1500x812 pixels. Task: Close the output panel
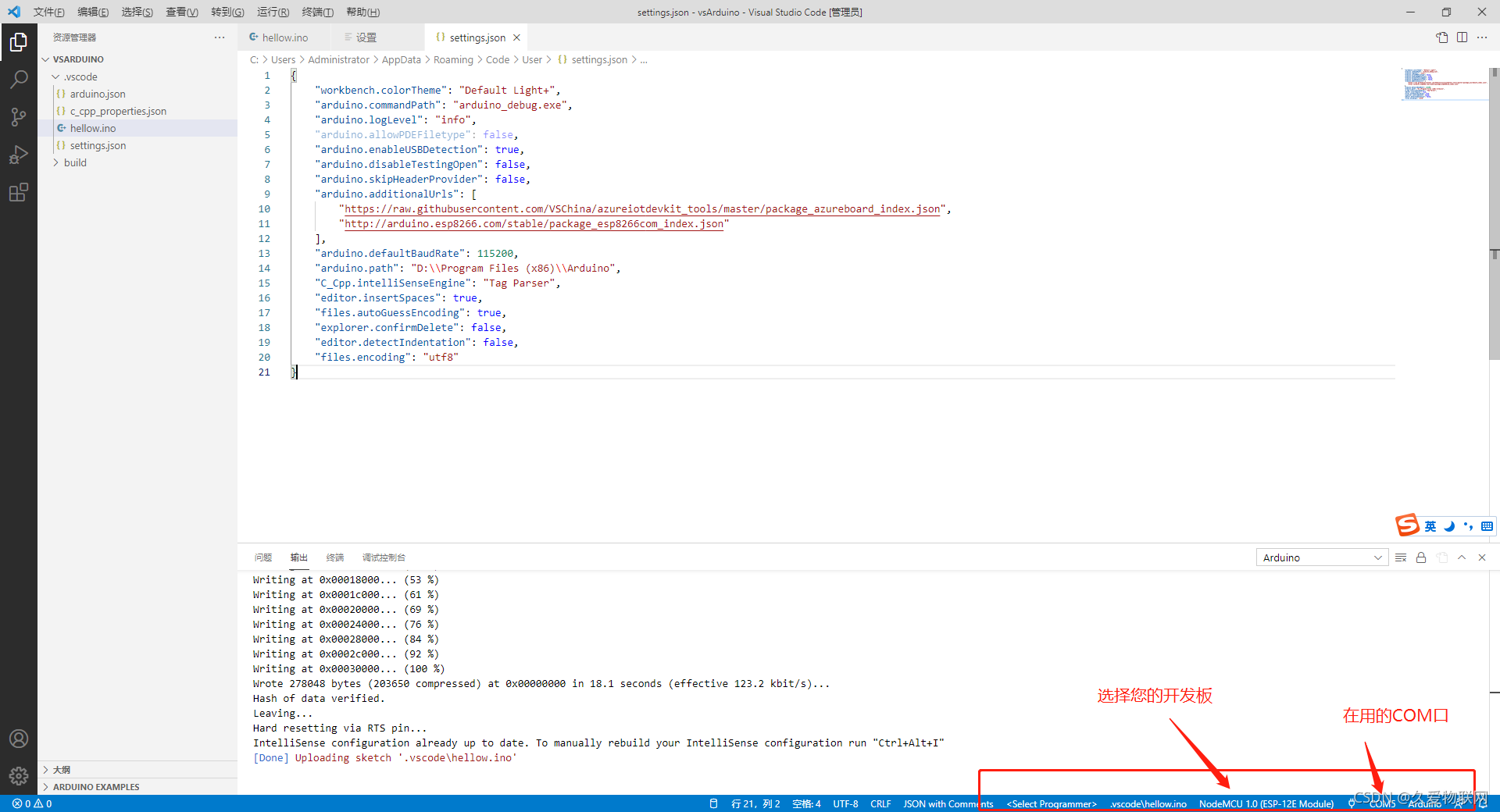coord(1482,557)
